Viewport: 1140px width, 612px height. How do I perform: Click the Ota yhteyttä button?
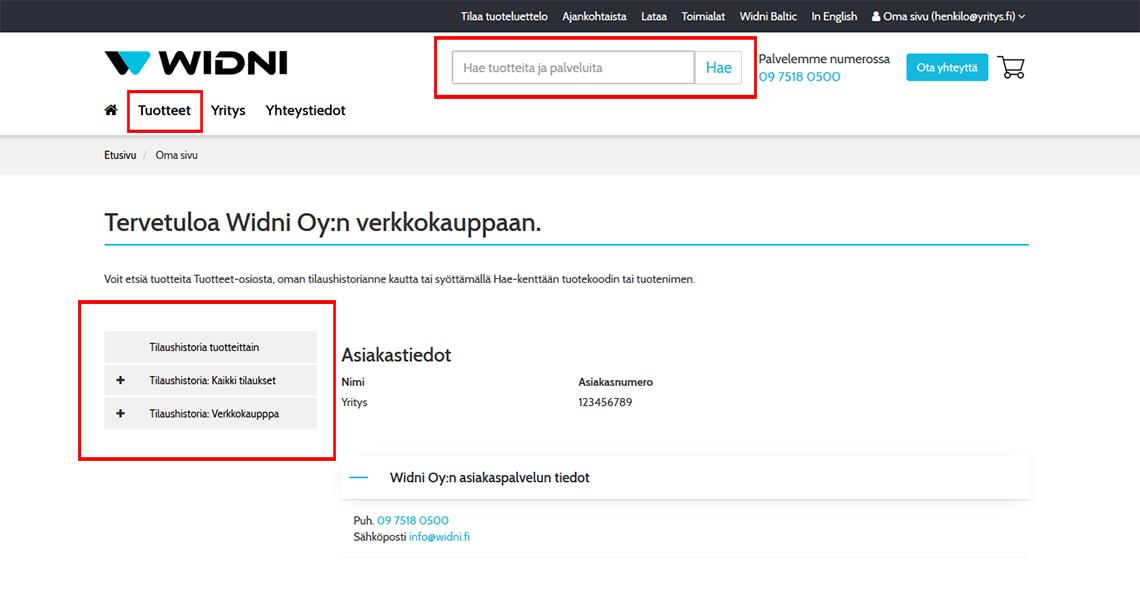click(946, 67)
